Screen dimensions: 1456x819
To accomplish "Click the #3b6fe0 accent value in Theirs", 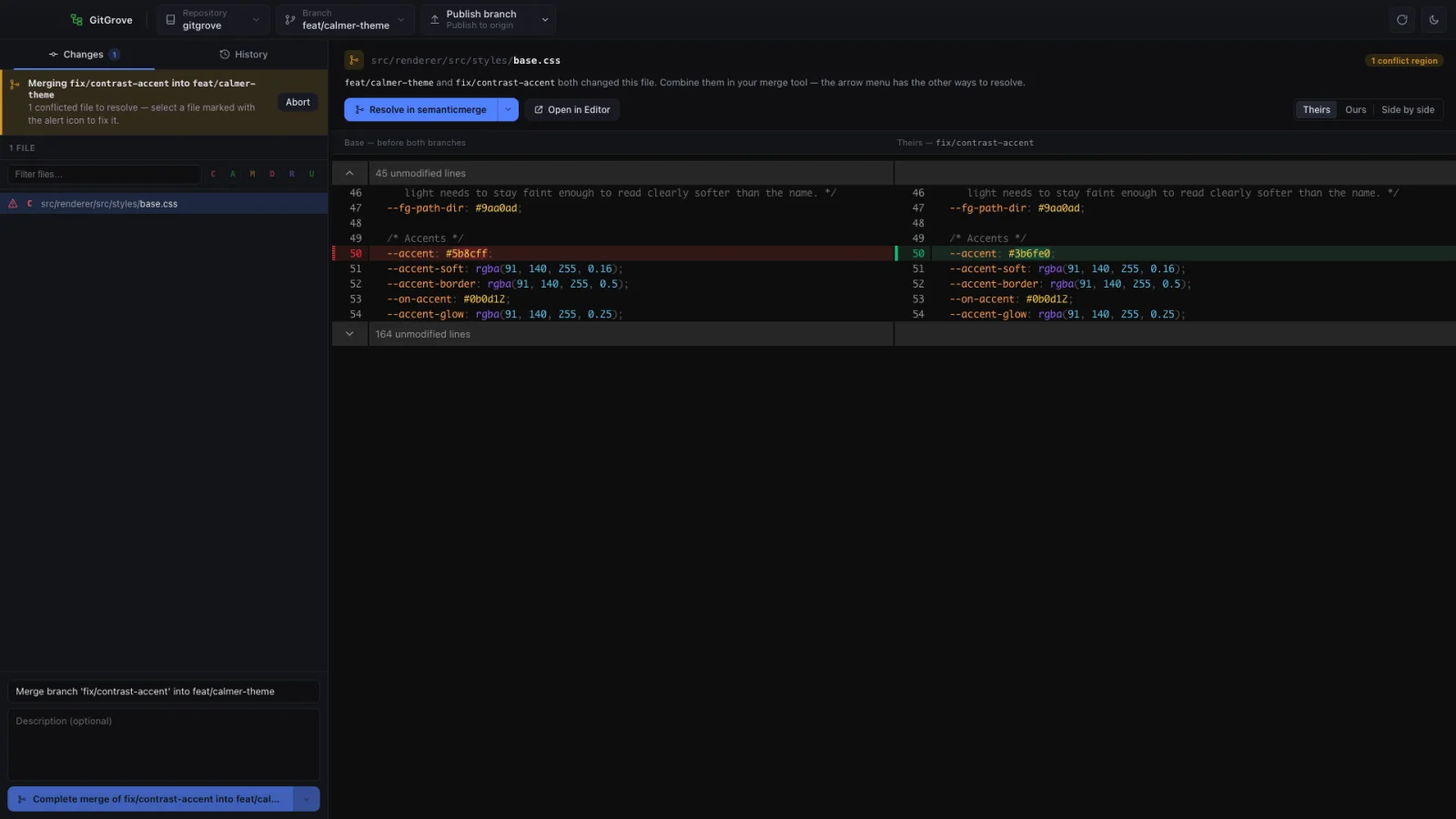I will tap(1029, 254).
